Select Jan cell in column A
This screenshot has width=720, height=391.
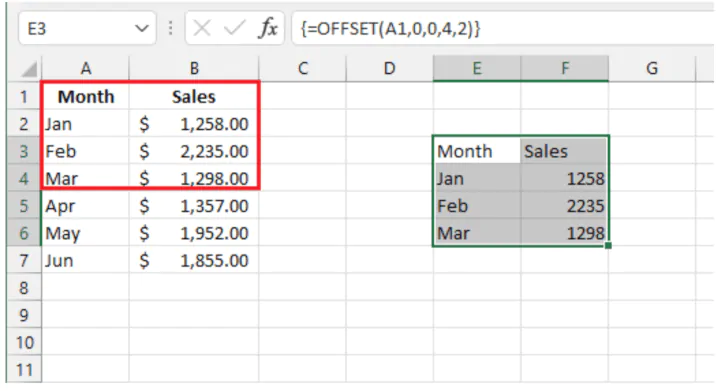point(85,123)
